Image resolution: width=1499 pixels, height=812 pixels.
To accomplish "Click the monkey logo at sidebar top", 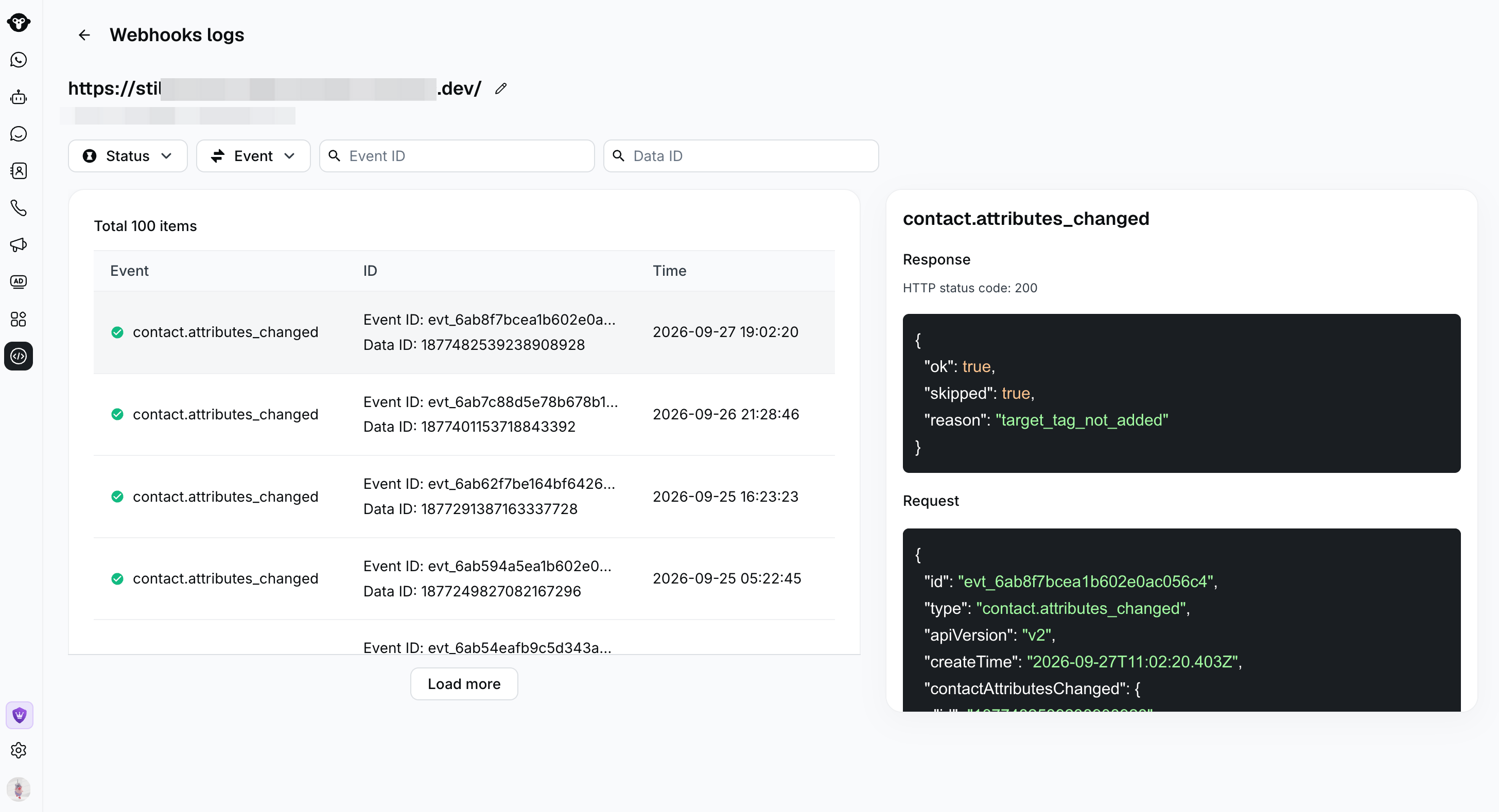I will click(19, 23).
